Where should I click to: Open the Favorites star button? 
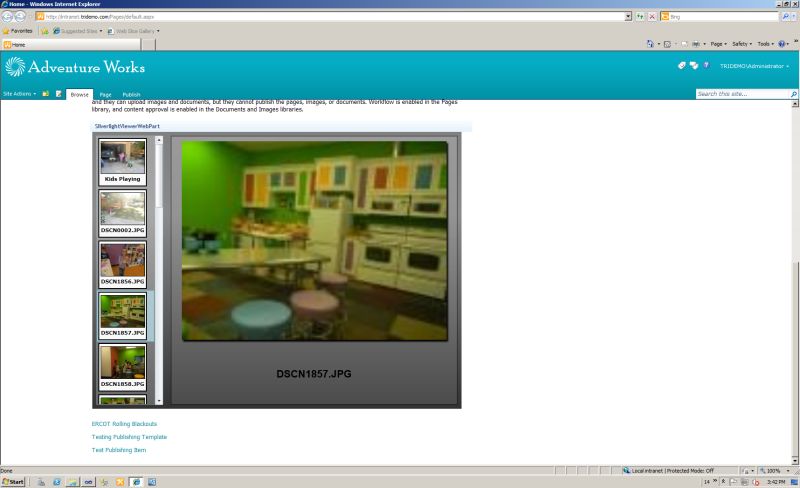click(18, 31)
